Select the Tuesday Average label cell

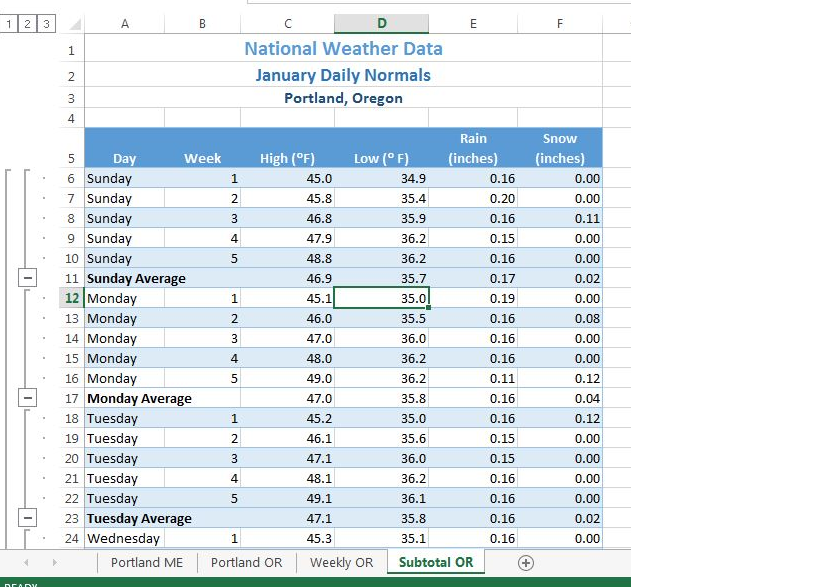124,519
